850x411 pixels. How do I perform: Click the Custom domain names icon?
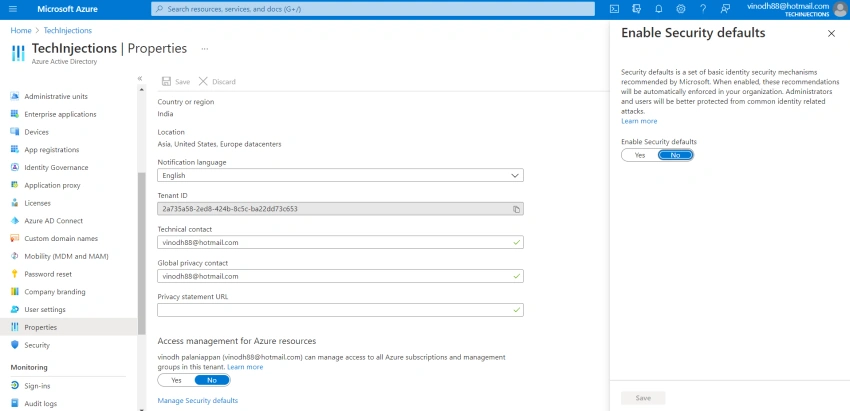tap(15, 239)
